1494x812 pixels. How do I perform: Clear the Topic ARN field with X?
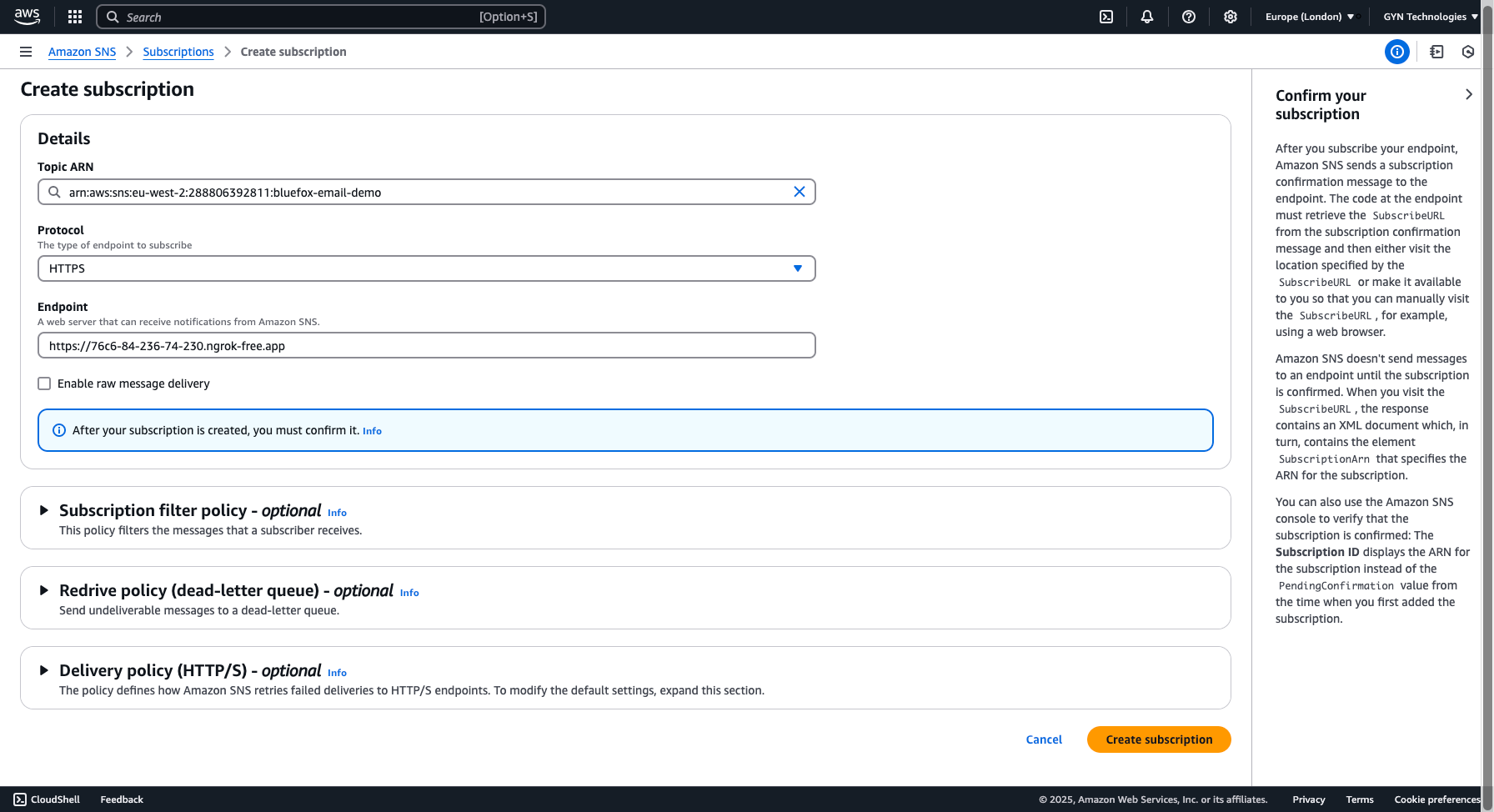click(x=799, y=192)
